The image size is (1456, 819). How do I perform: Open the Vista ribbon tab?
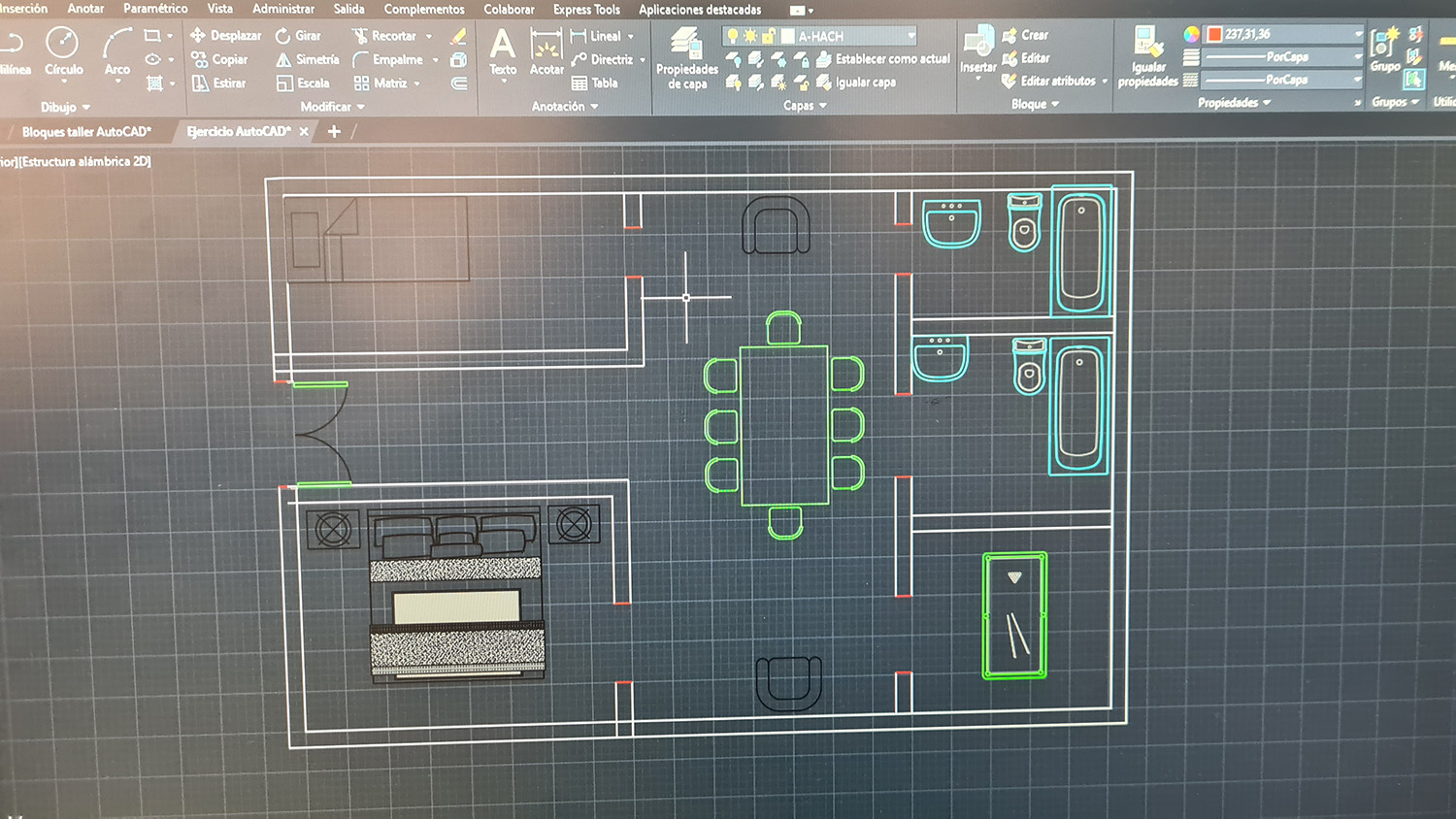[x=219, y=9]
